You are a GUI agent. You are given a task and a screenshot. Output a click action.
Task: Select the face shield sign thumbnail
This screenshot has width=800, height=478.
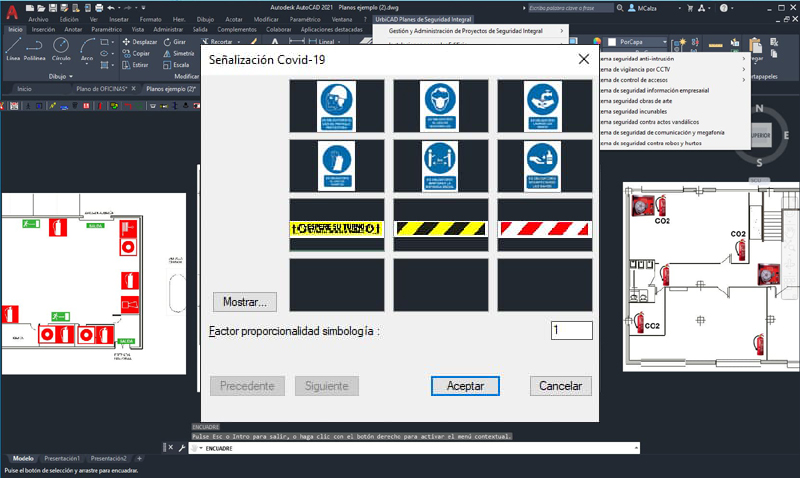[337, 106]
